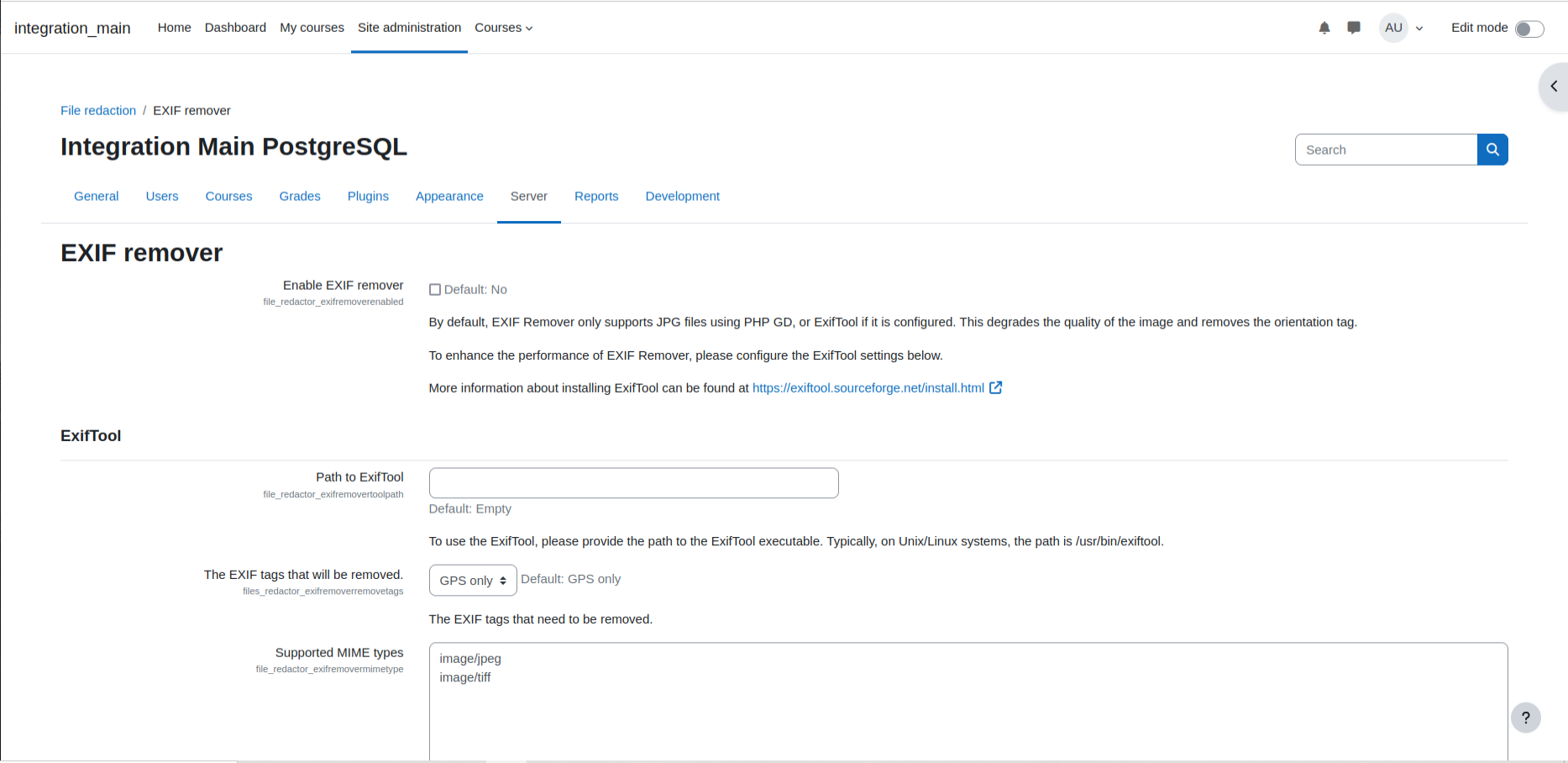Viewport: 1568px width, 763px height.
Task: Click the file_redactor_exifremoverenabled setting name
Action: coord(333,302)
